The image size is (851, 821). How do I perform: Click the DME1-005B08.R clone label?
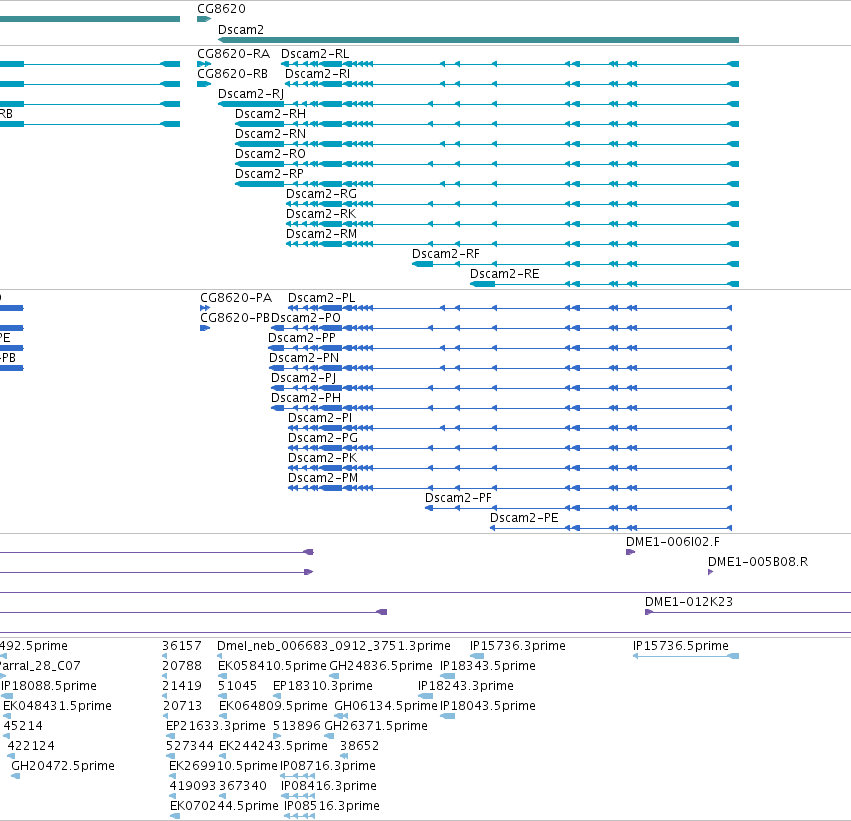758,562
